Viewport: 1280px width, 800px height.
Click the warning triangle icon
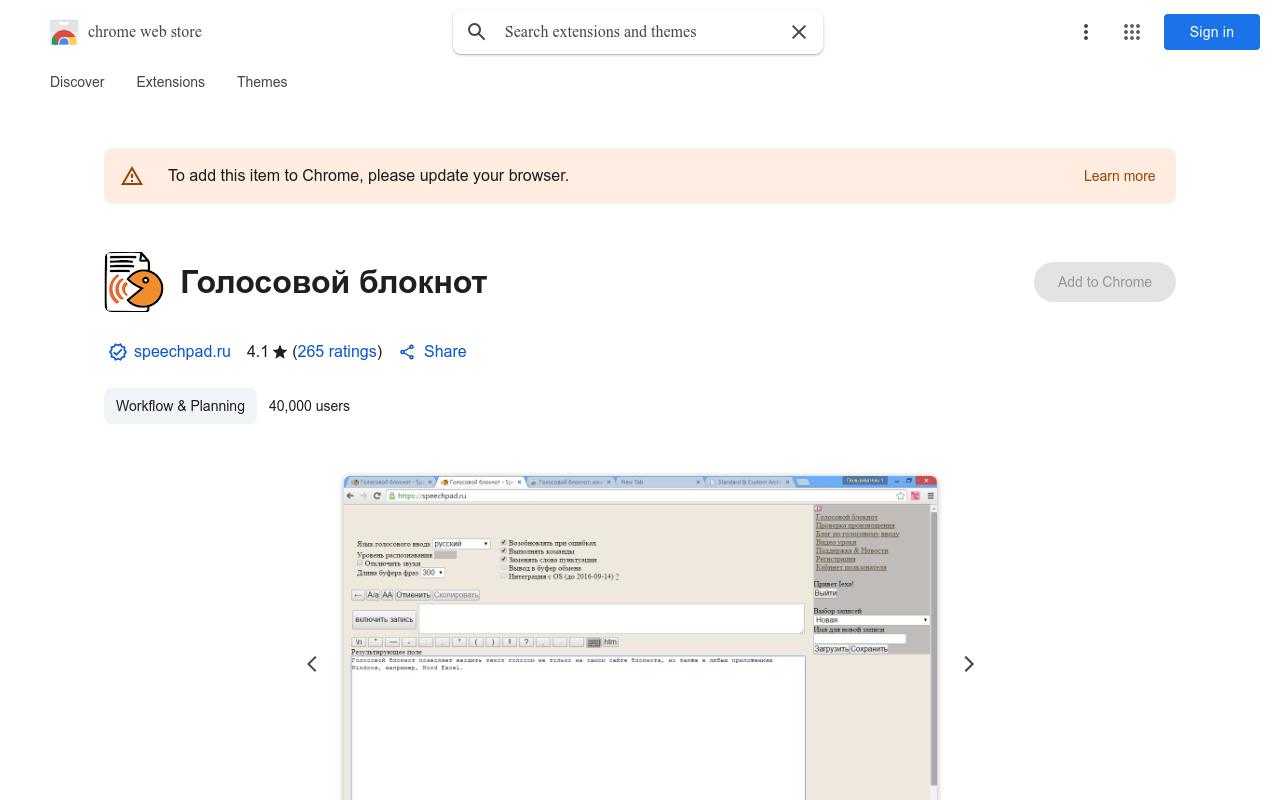pyautogui.click(x=132, y=176)
